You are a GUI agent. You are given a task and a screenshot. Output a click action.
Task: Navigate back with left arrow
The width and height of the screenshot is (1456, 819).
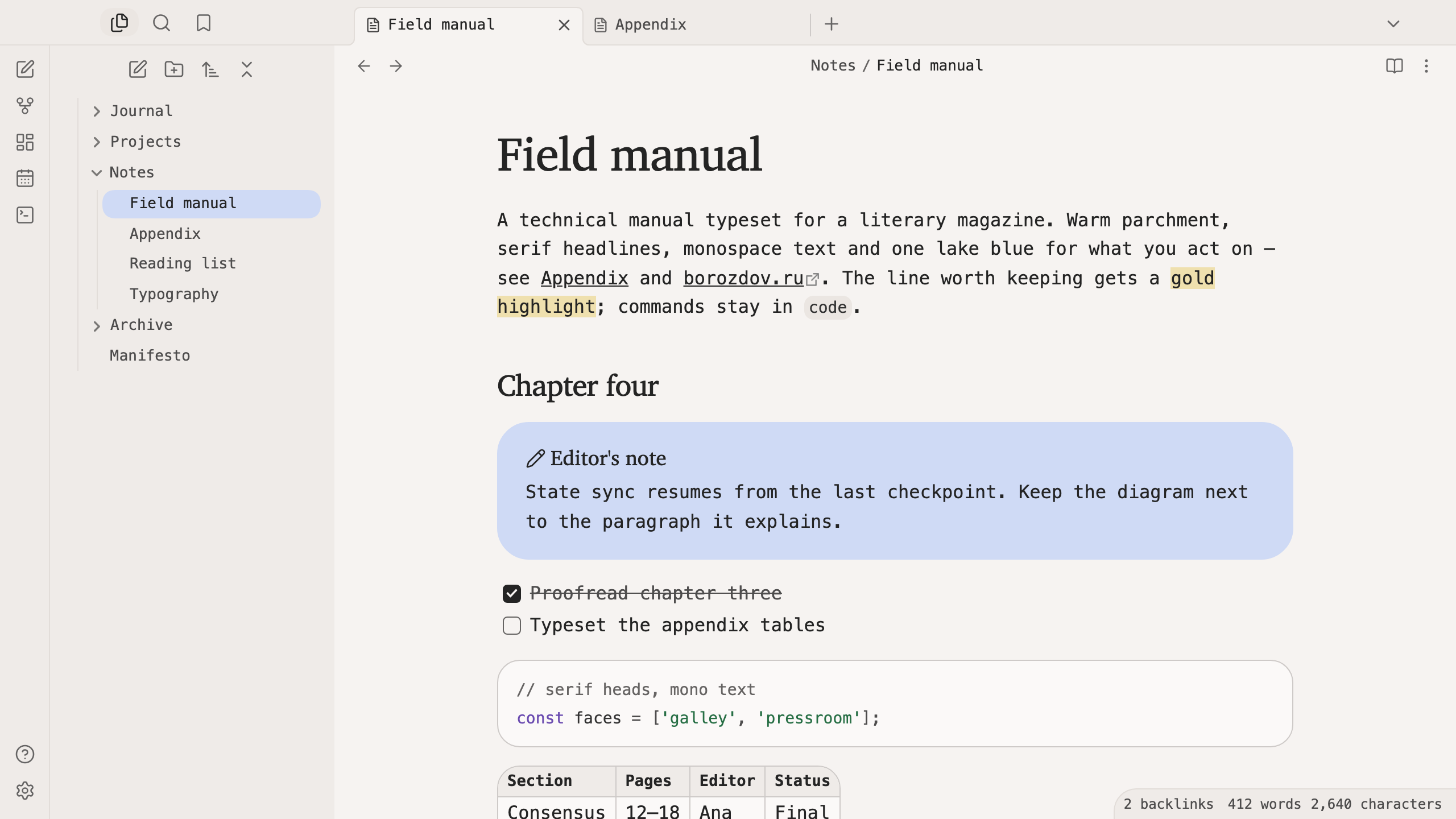364,66
